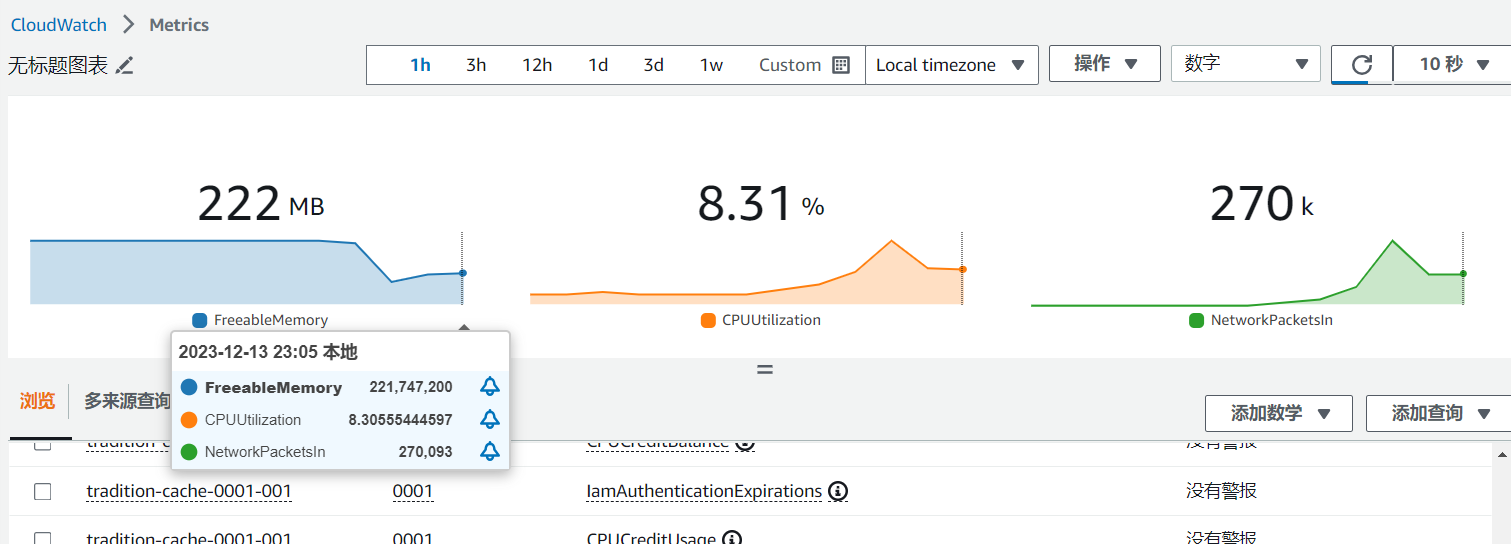Expand the 添加数学 dropdown

(1279, 413)
